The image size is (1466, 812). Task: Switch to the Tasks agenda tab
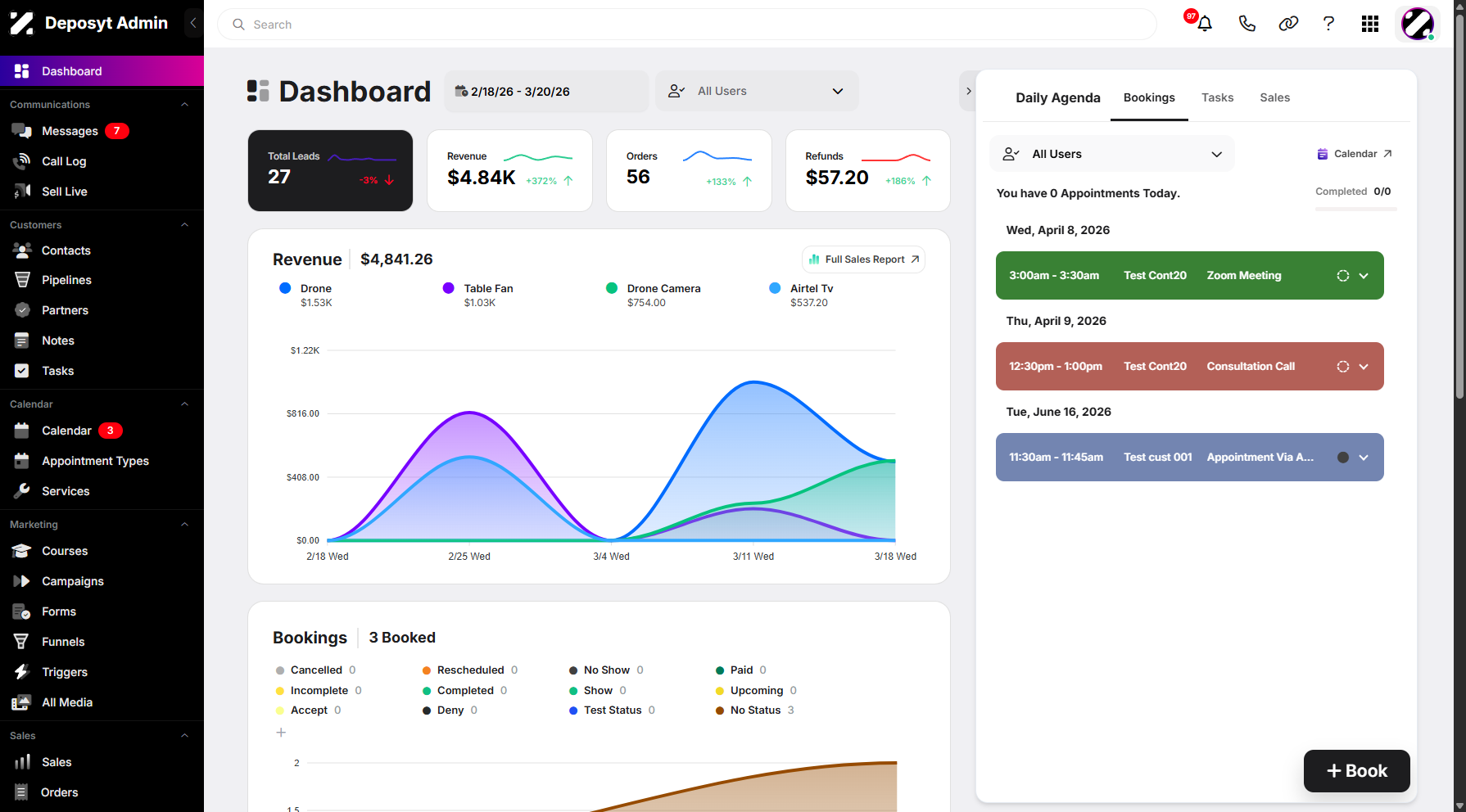pyautogui.click(x=1217, y=97)
